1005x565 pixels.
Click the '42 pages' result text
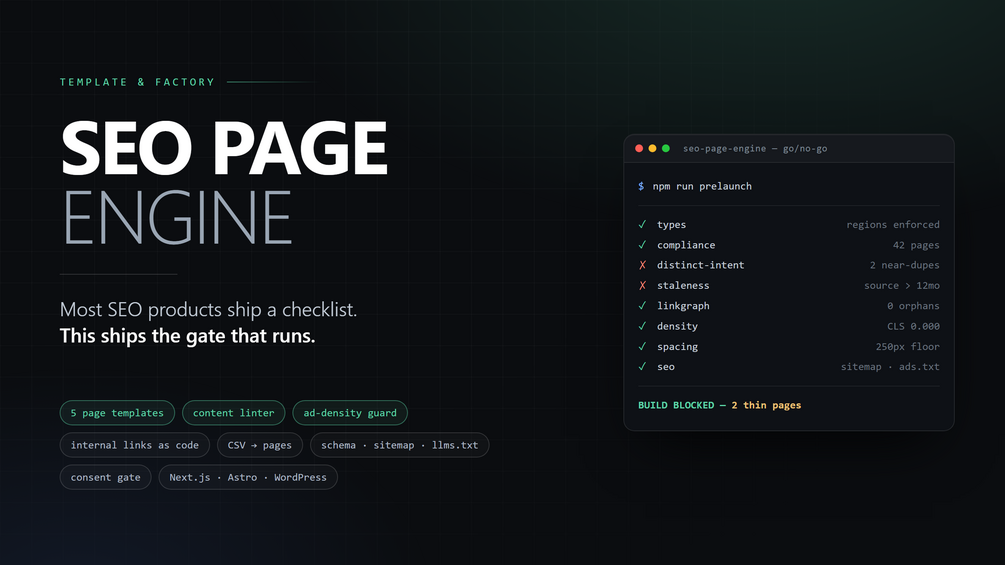(x=916, y=245)
